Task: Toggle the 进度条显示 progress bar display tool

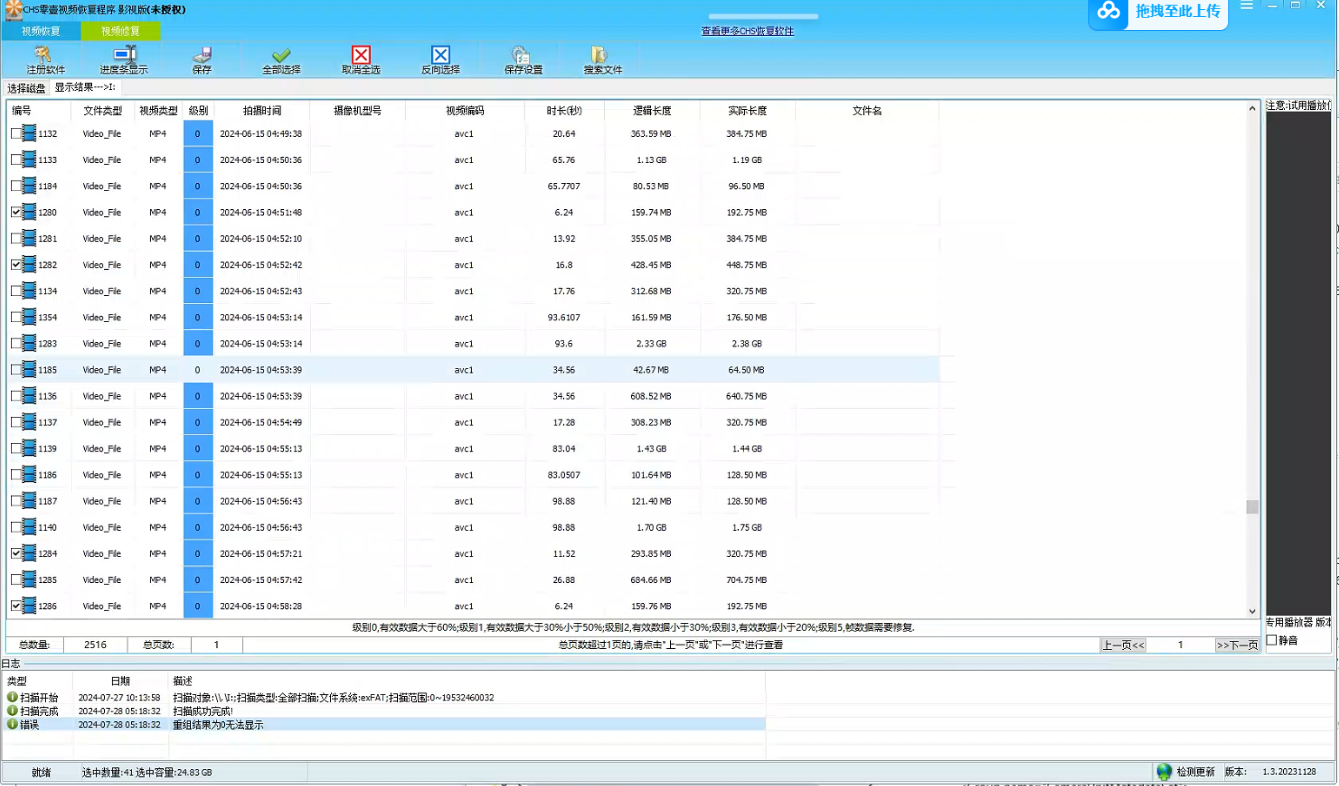Action: (x=124, y=55)
